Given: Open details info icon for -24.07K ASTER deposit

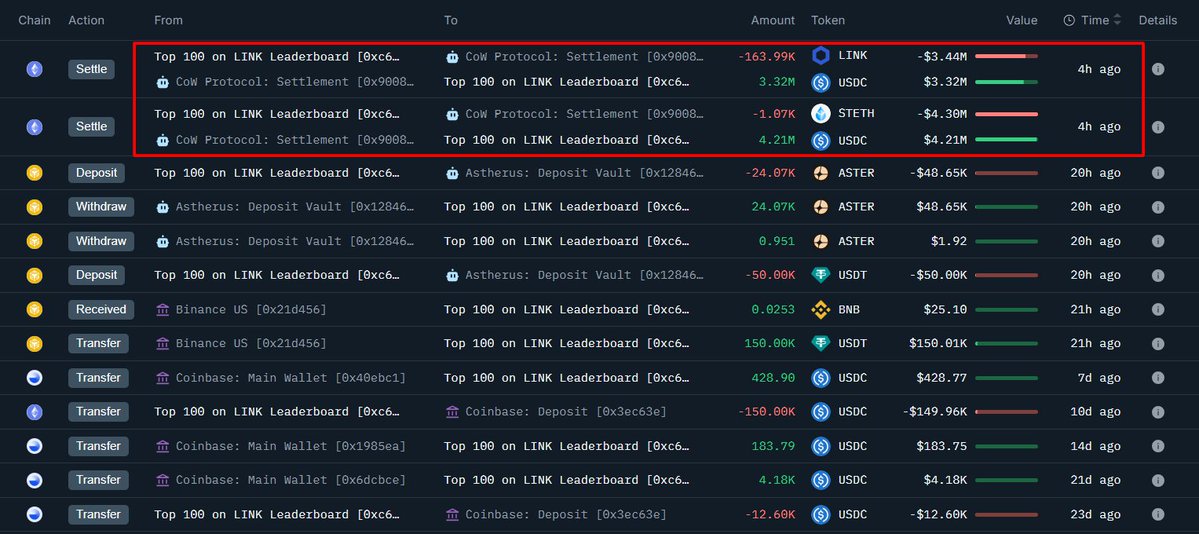Looking at the screenshot, I should click(x=1158, y=173).
